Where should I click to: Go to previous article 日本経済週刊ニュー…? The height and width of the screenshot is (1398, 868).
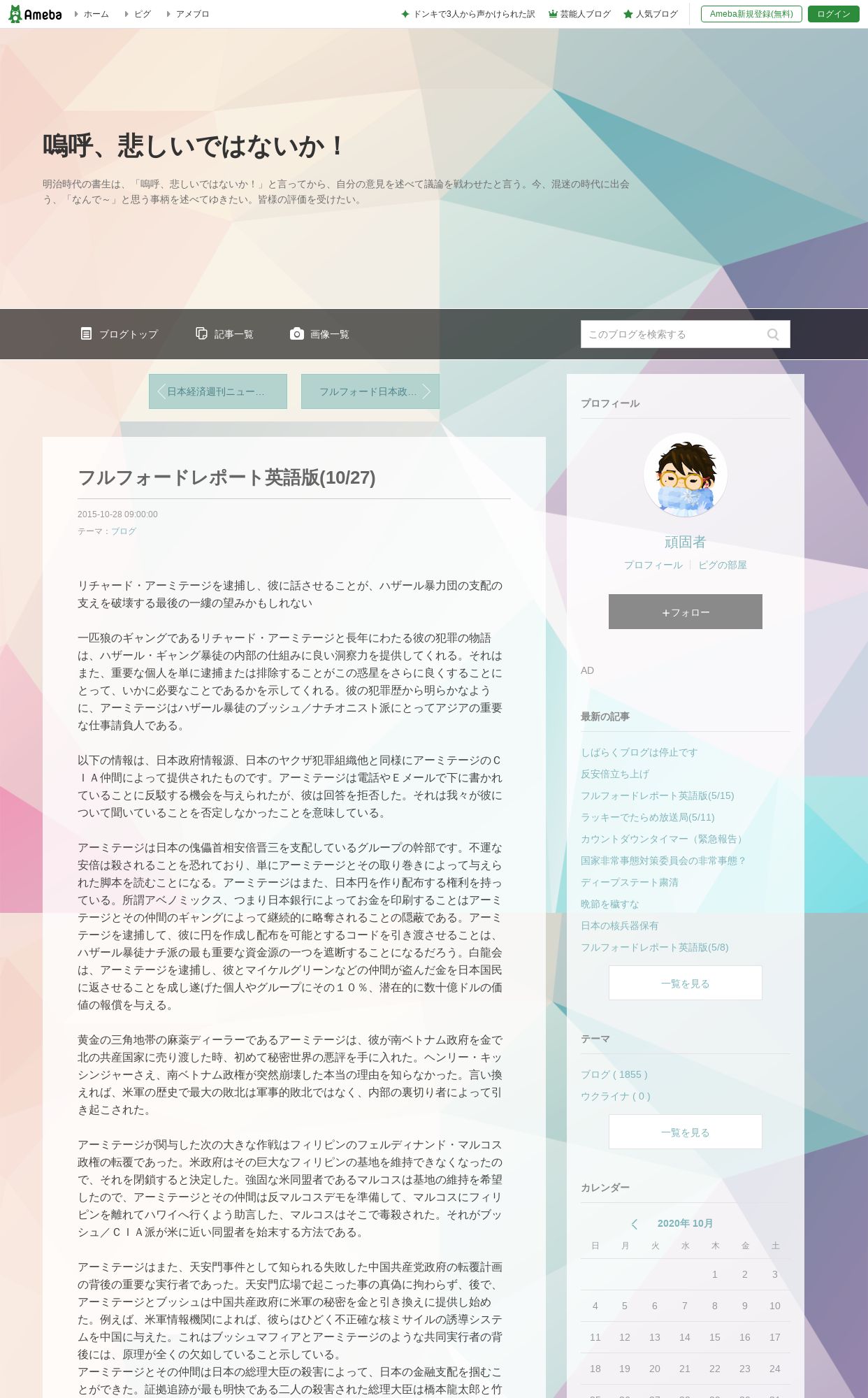click(x=218, y=391)
